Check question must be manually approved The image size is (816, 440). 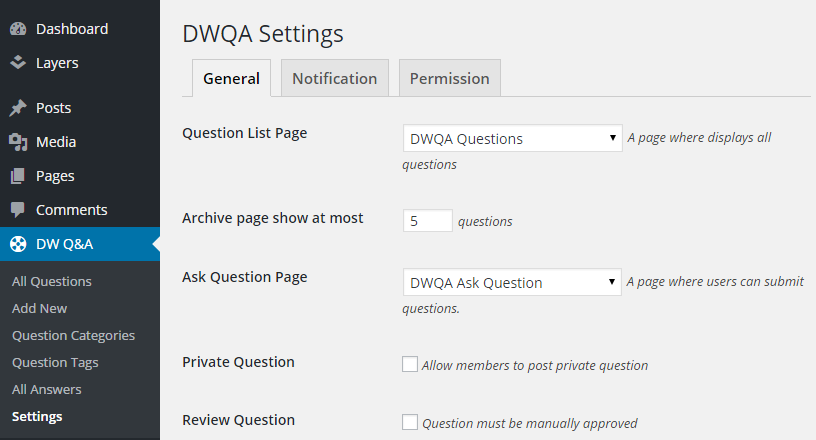(x=410, y=422)
